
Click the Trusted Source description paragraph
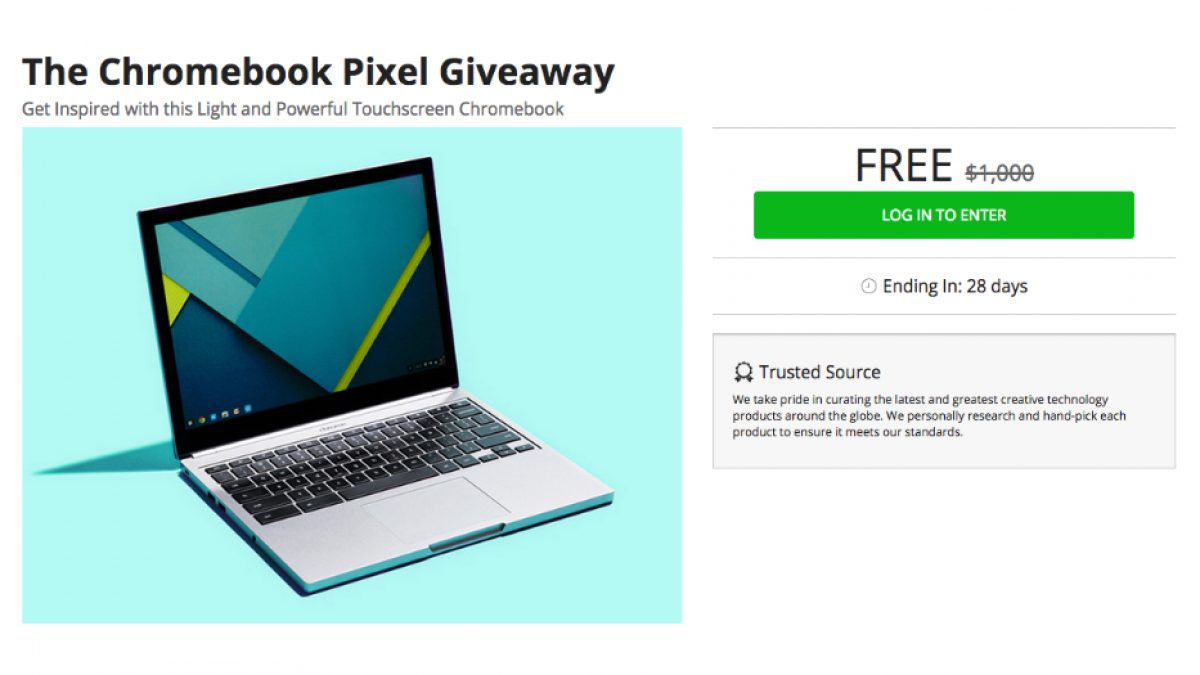pos(930,416)
